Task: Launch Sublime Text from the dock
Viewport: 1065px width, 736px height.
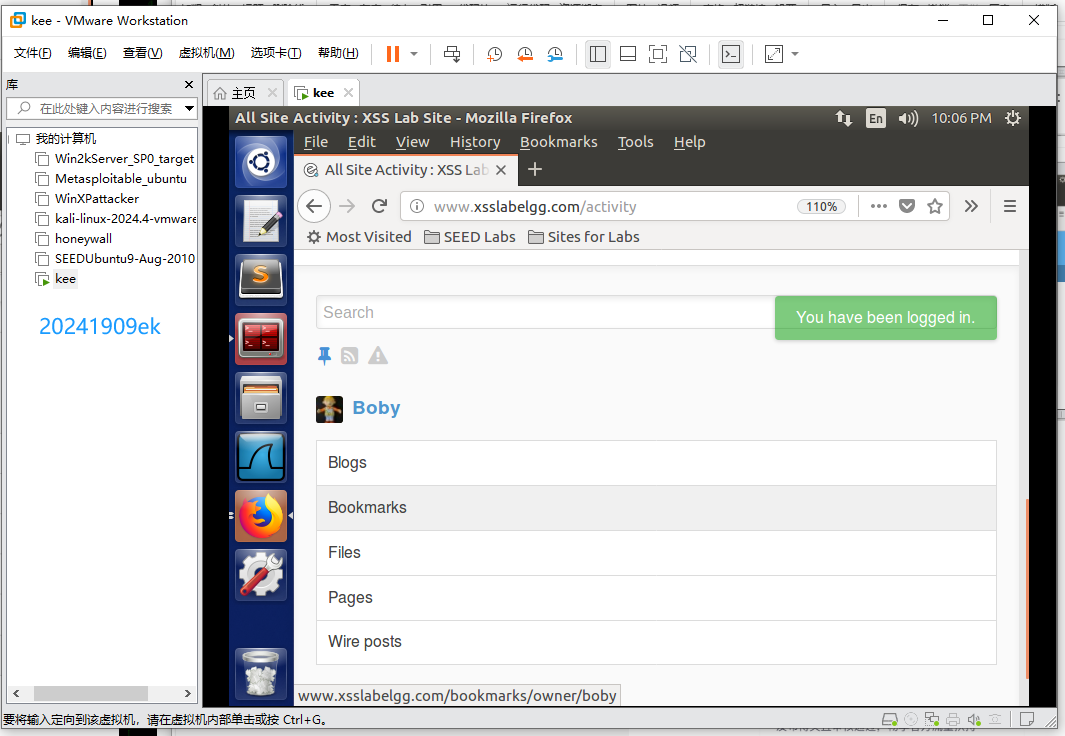Action: (261, 280)
